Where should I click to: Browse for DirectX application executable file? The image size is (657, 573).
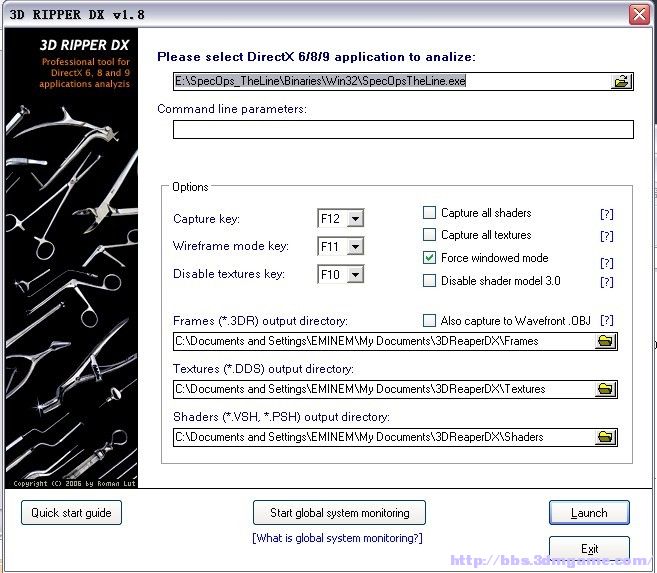click(621, 81)
